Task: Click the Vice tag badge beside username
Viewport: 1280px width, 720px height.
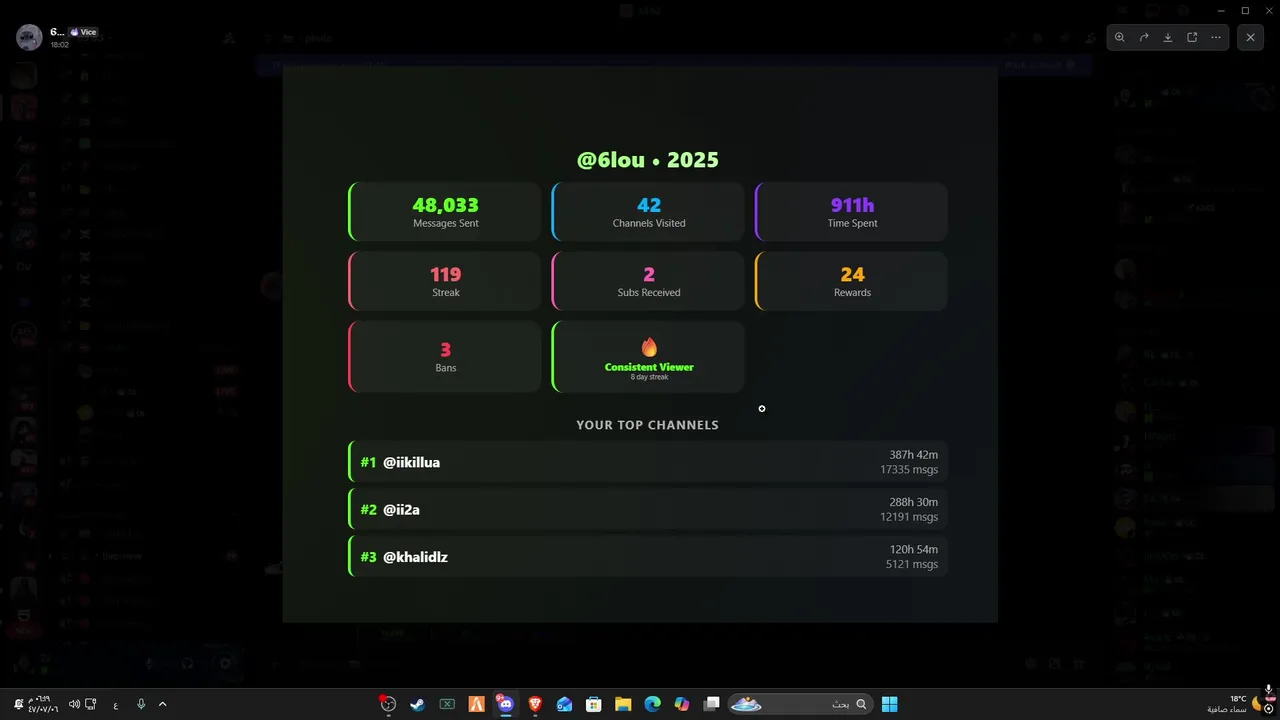Action: (x=83, y=32)
